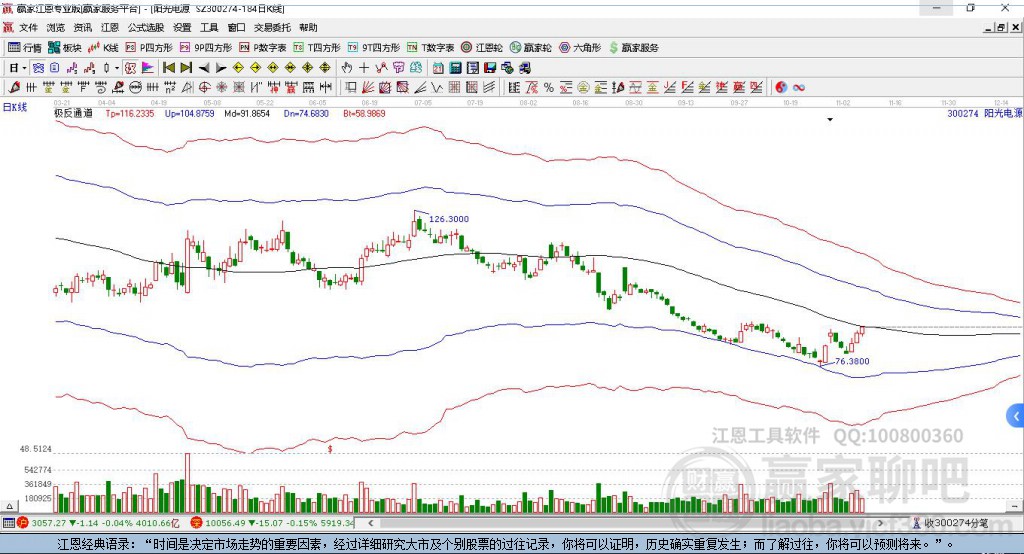The height and width of the screenshot is (554, 1024).
Task: Jump to first bar icon
Action: pos(168,68)
